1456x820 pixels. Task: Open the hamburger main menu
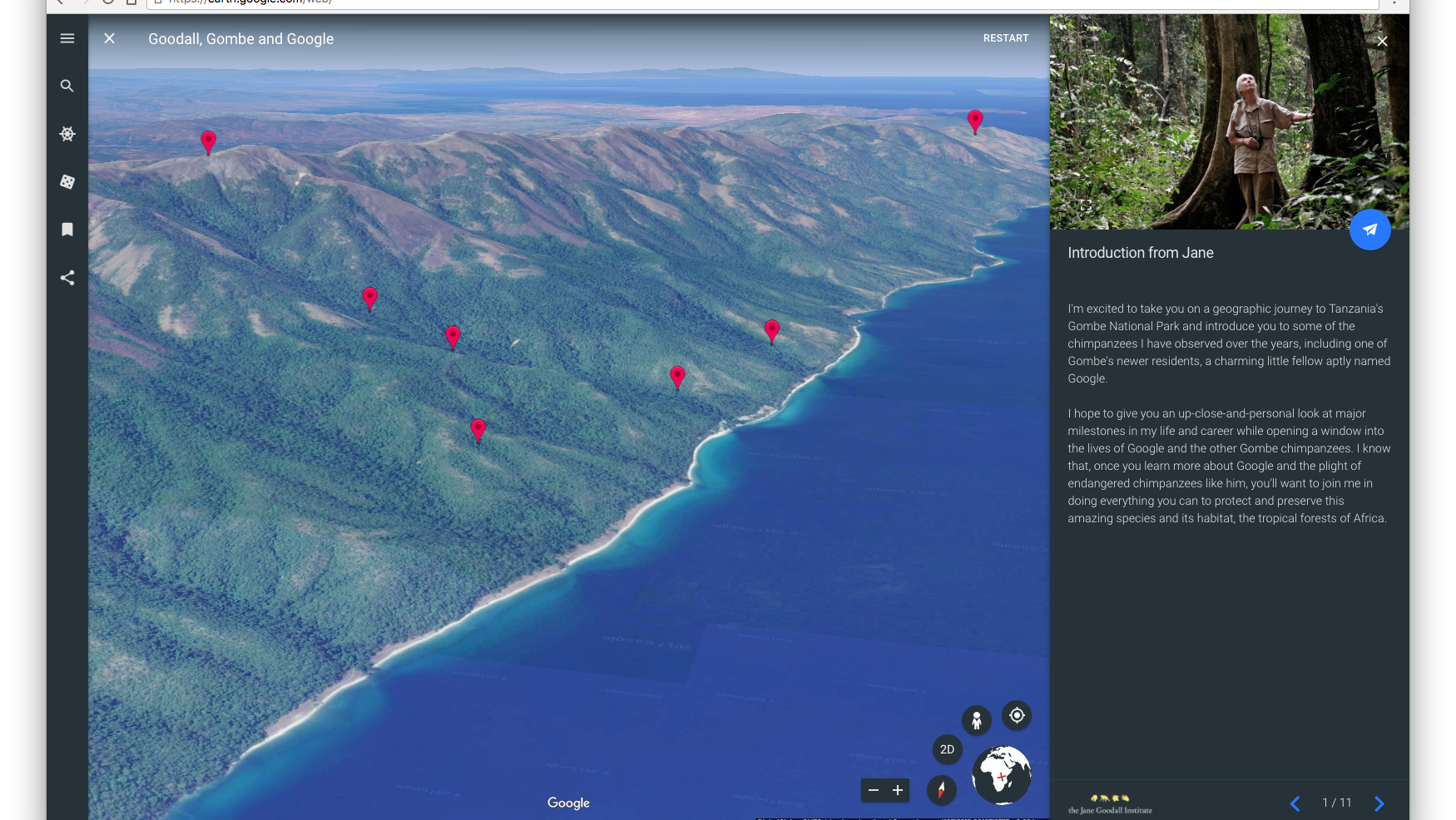[x=67, y=38]
